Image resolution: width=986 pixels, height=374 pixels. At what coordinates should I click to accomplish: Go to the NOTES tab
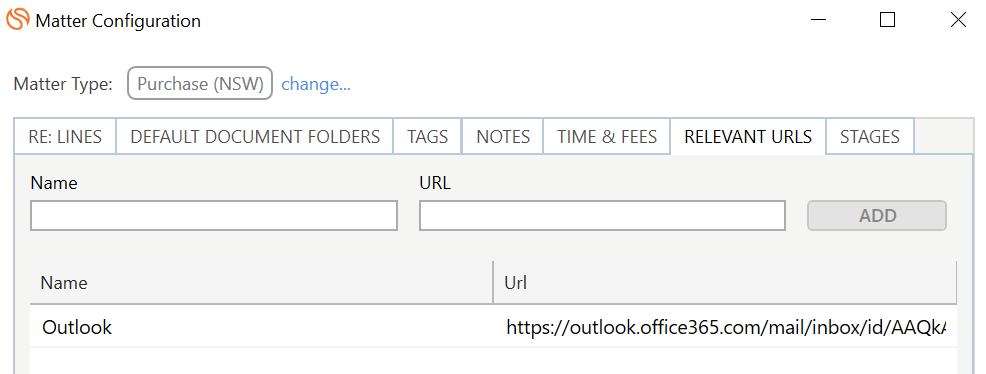[503, 136]
